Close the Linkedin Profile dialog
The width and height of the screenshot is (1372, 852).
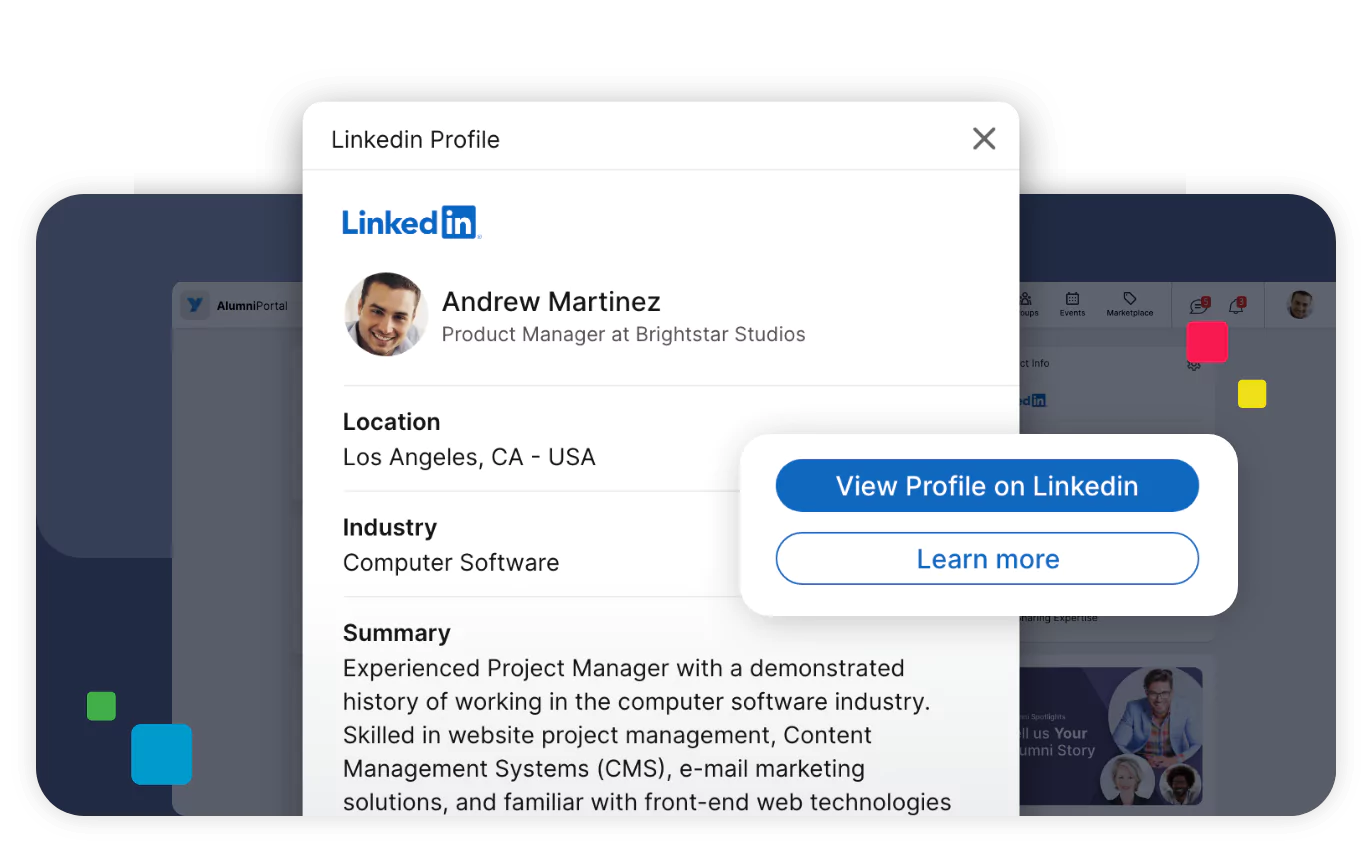coord(984,138)
